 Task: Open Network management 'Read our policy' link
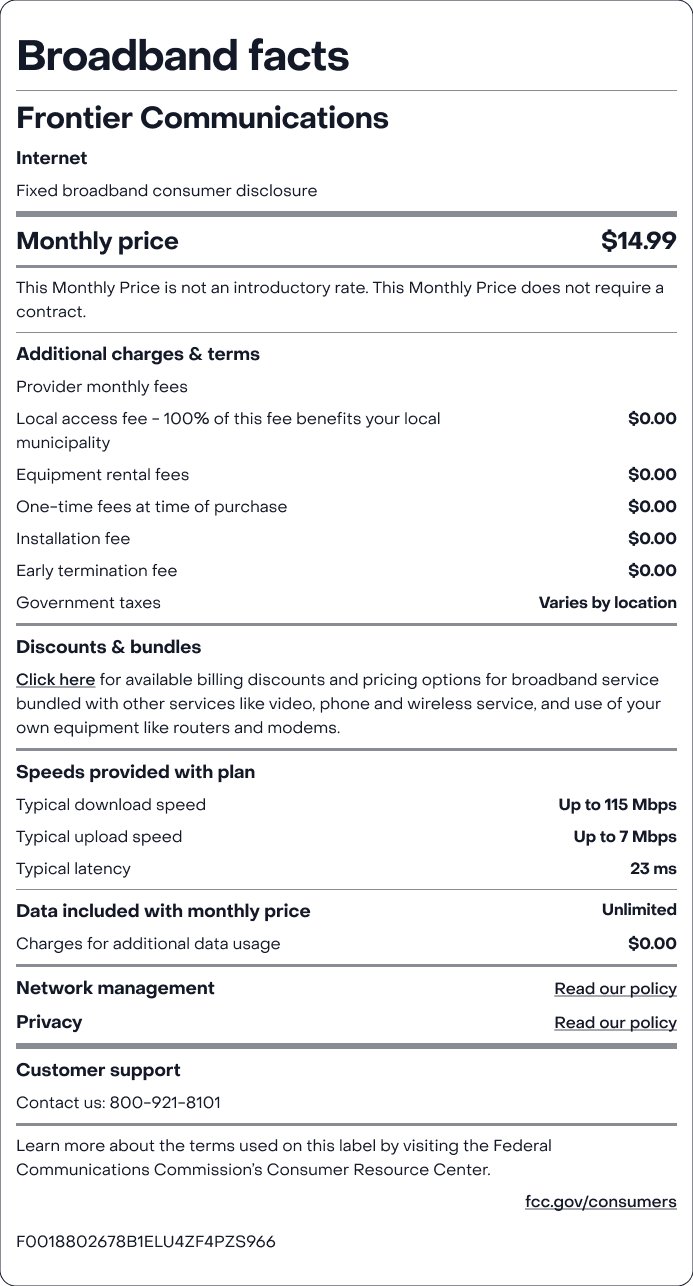point(615,989)
